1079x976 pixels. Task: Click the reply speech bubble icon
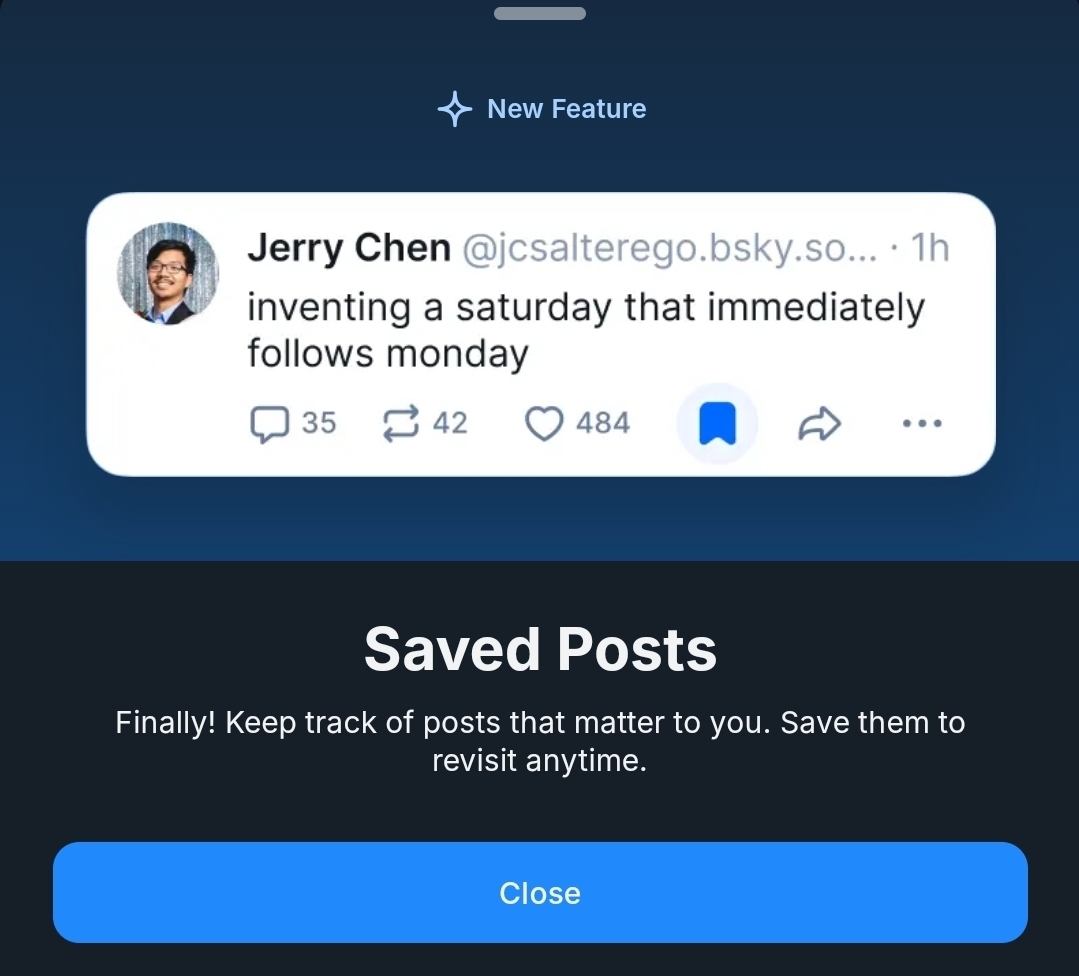coord(267,425)
